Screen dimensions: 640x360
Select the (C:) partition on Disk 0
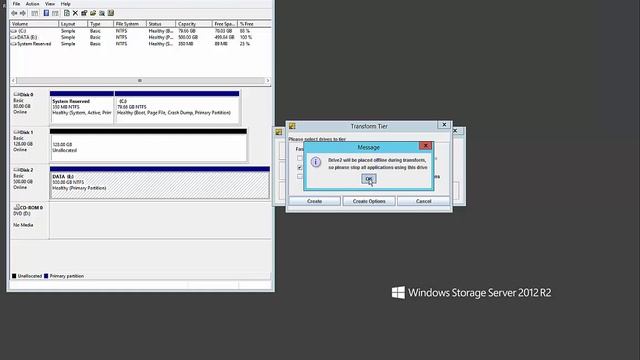click(177, 107)
